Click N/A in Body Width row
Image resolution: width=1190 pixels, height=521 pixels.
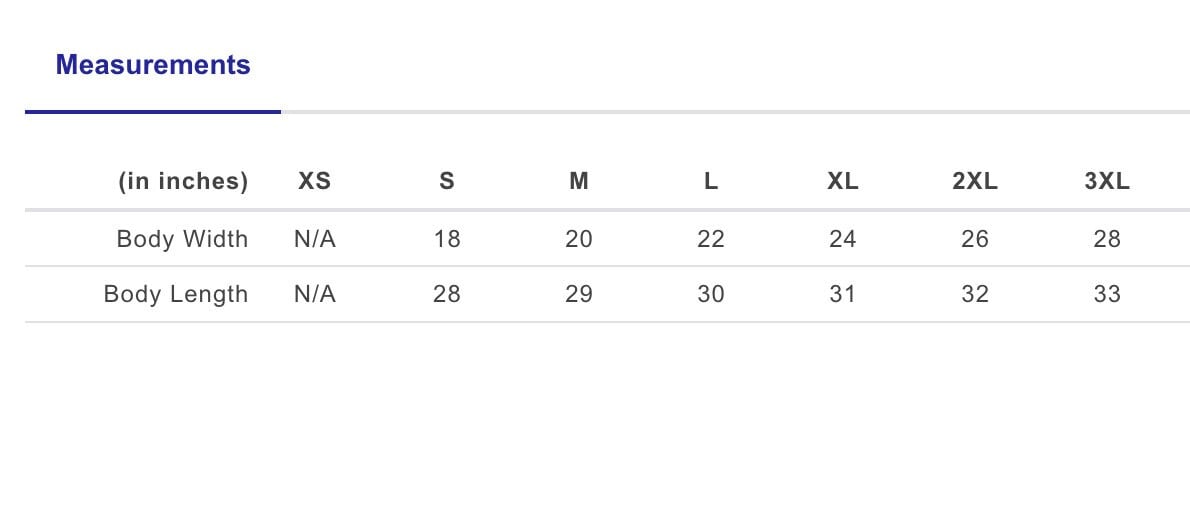coord(315,238)
